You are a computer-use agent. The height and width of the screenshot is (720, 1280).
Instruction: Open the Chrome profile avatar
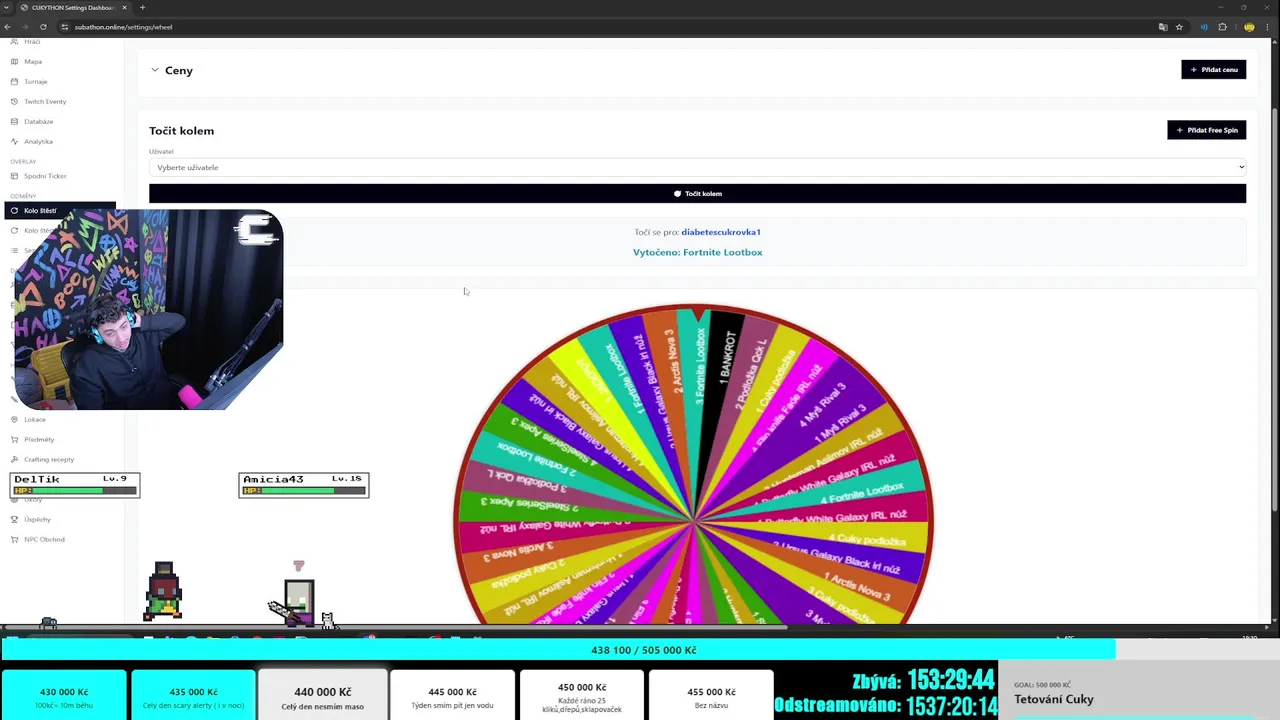pos(1249,27)
